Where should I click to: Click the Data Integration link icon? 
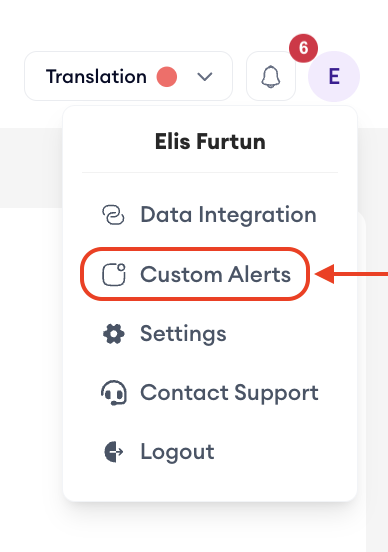113,215
